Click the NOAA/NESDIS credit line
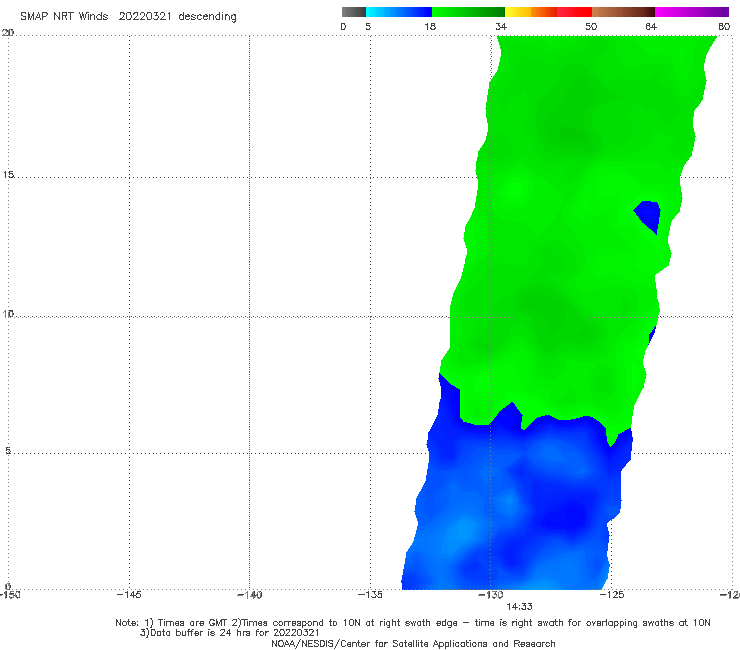 click(x=413, y=644)
